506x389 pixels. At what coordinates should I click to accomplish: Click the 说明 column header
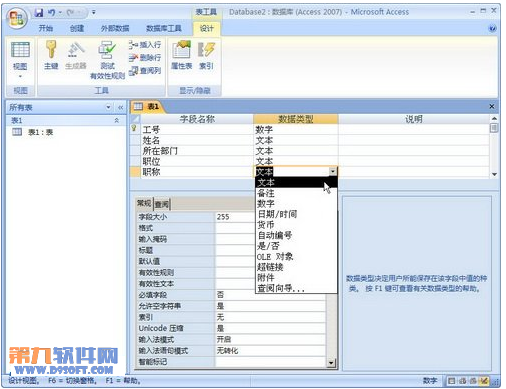414,119
